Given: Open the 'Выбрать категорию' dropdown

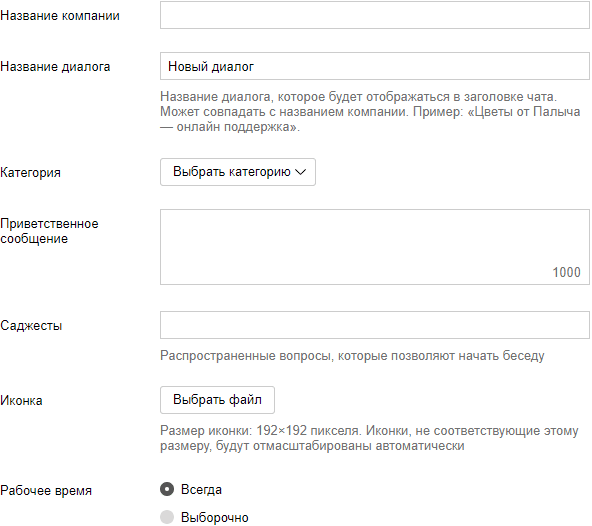Looking at the screenshot, I should [x=238, y=172].
